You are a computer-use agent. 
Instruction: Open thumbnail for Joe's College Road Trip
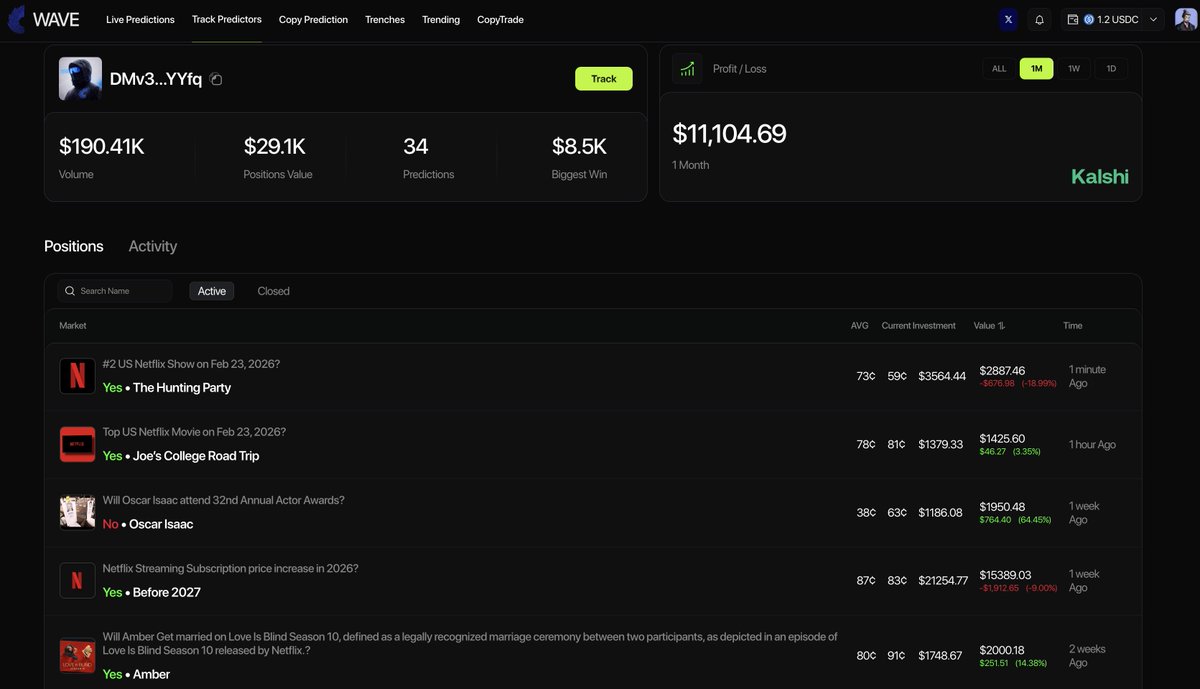[77, 444]
